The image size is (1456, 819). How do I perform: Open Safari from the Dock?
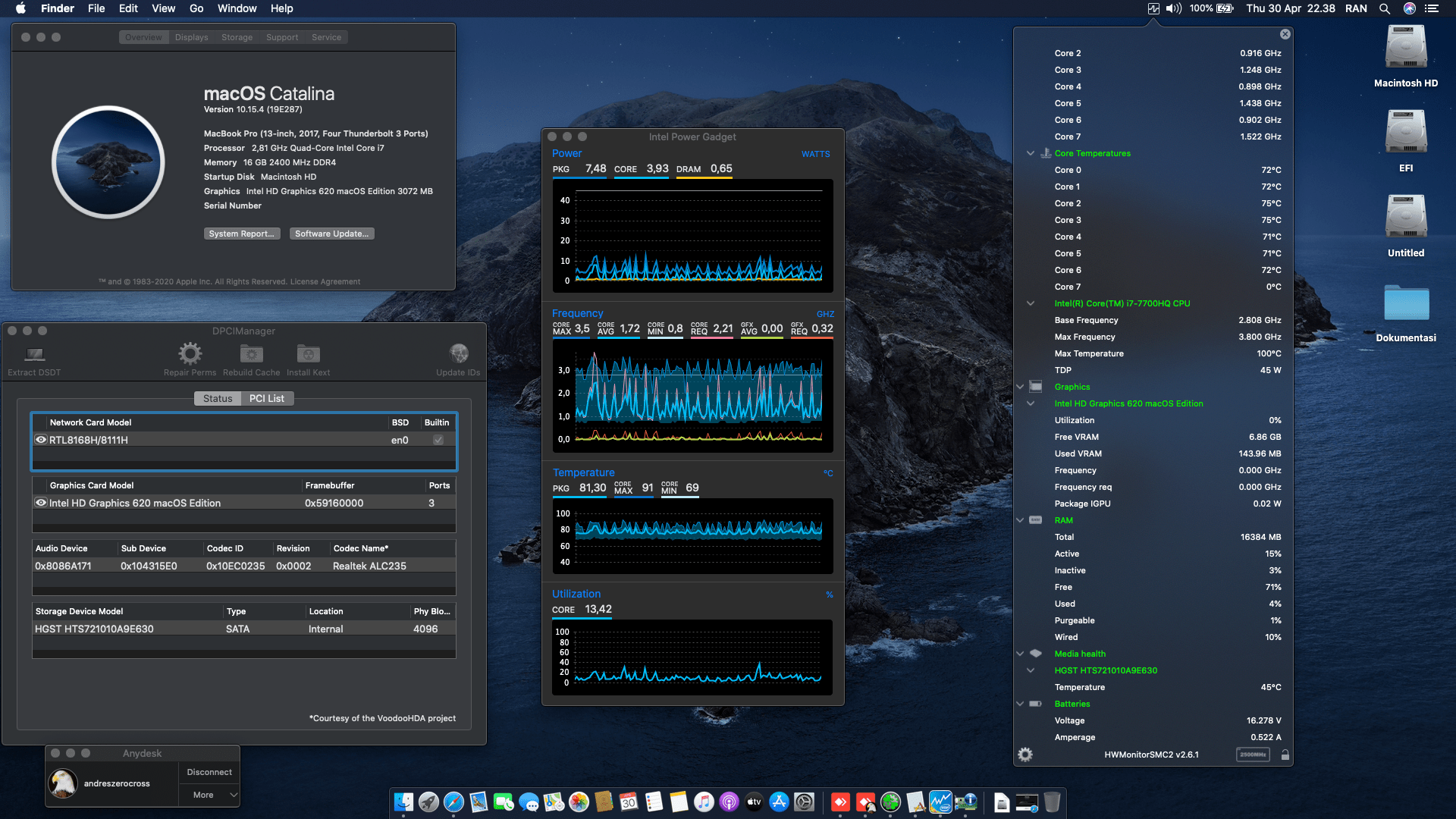[453, 802]
